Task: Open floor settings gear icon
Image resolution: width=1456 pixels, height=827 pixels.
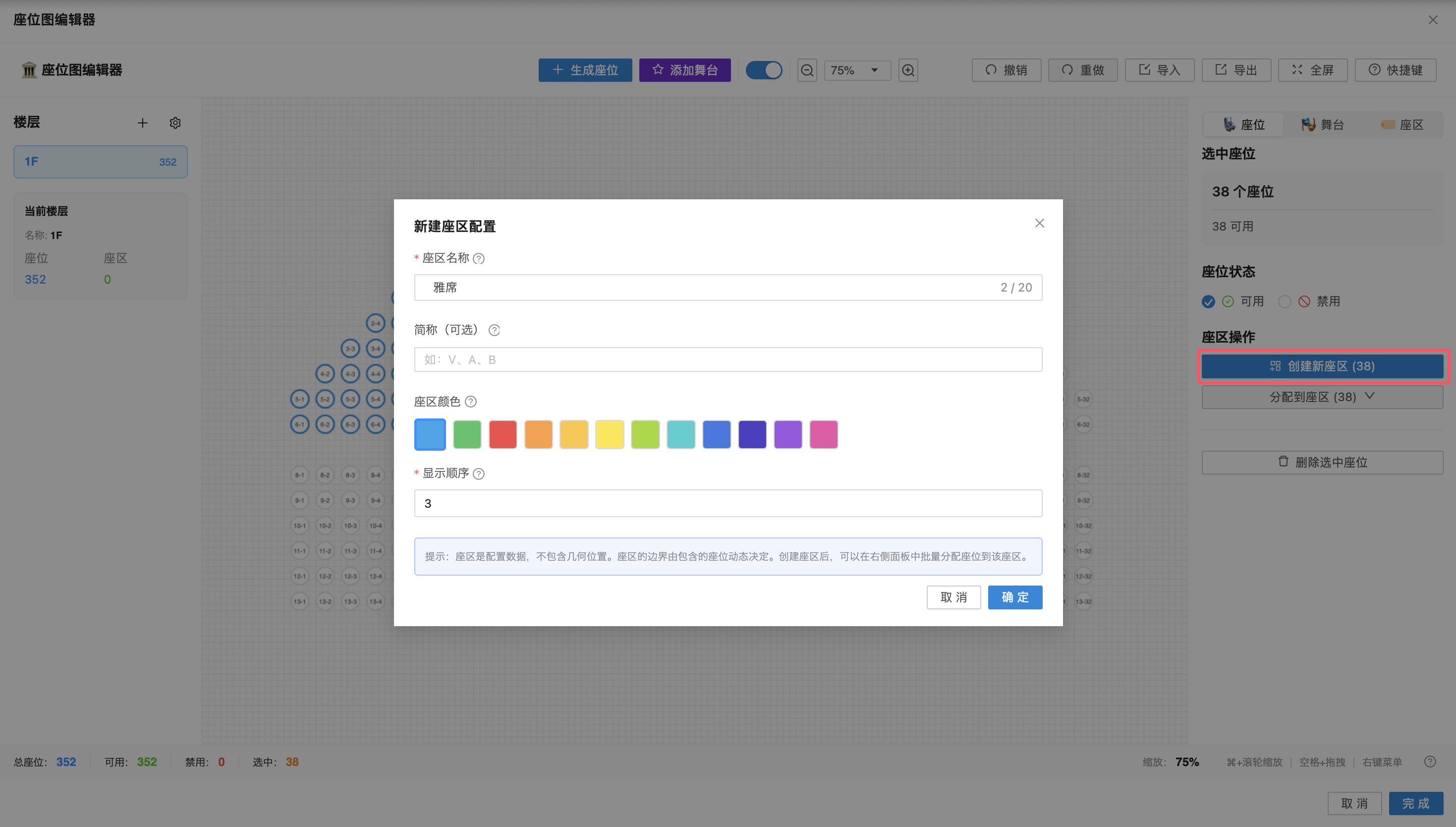Action: click(175, 122)
